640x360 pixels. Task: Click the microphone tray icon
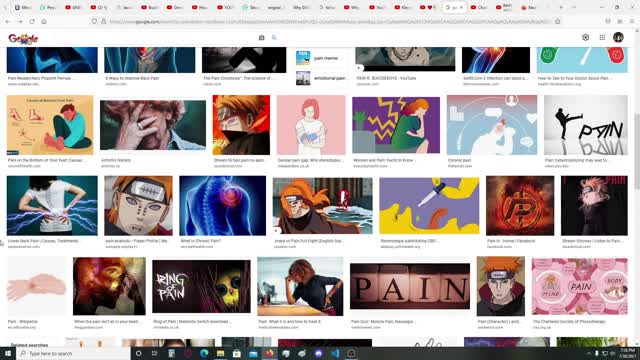596,353
